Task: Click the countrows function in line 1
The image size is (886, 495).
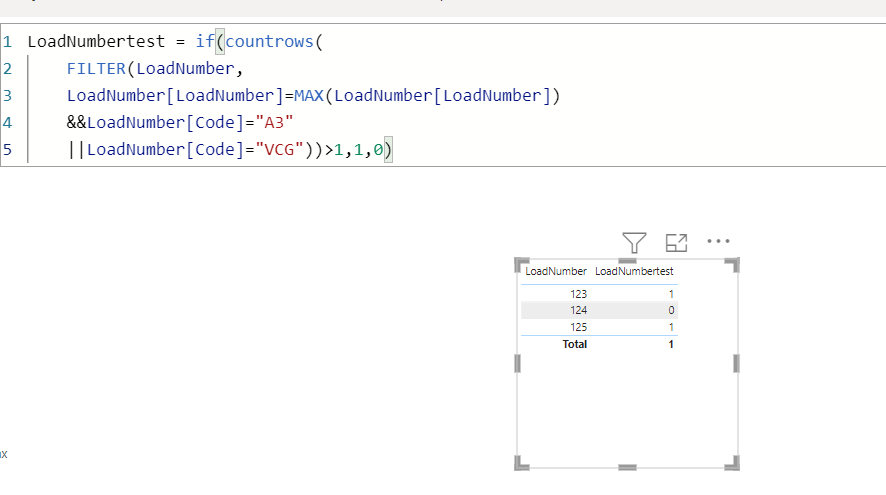Action: (x=269, y=41)
